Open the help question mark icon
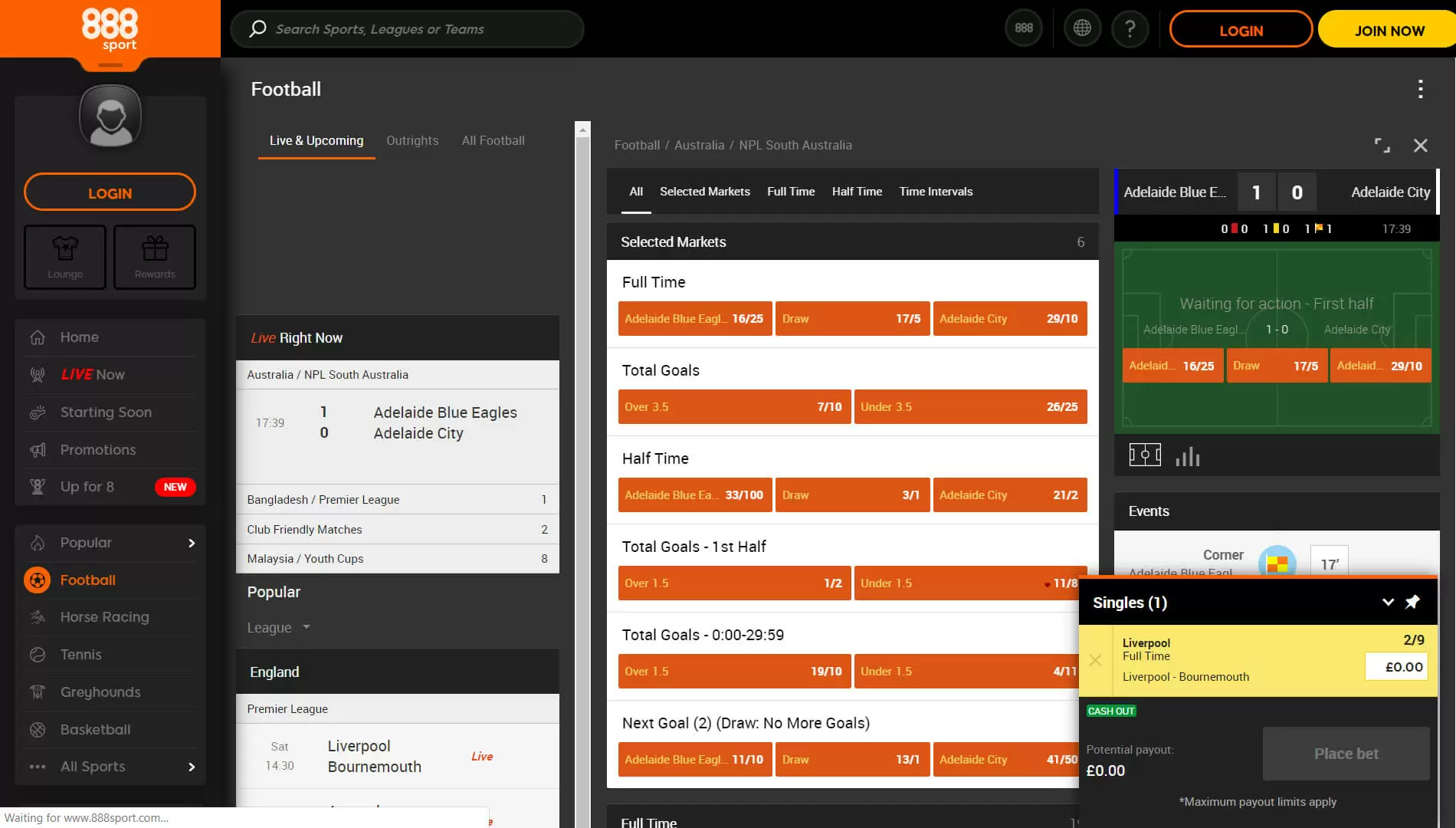 (1130, 28)
